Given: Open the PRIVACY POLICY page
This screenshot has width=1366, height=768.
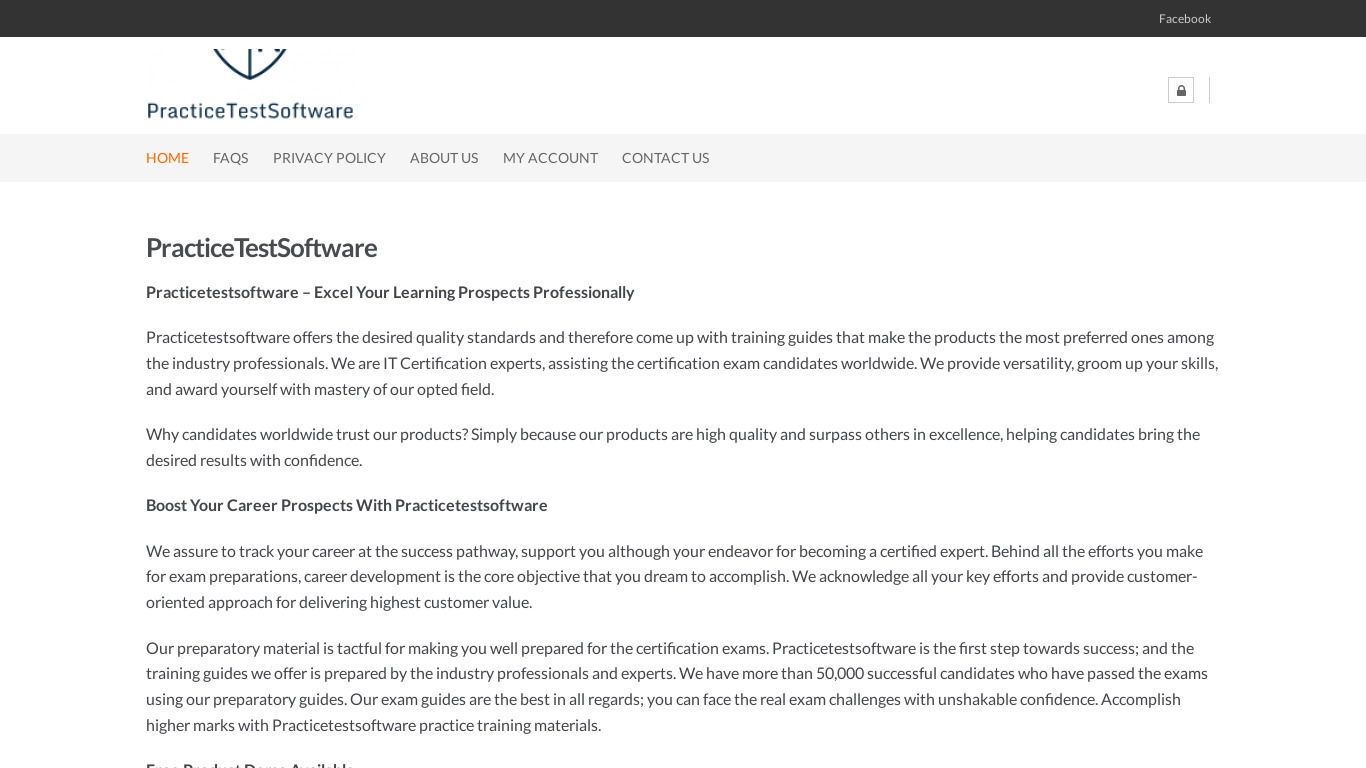Looking at the screenshot, I should point(329,158).
